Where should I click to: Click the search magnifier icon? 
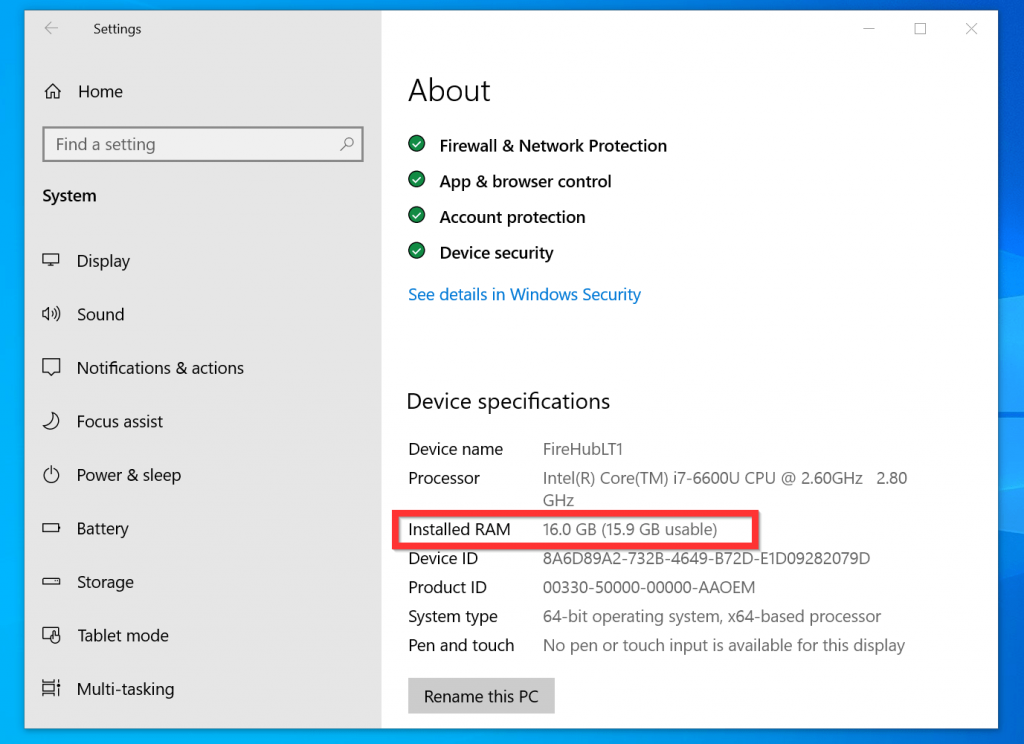pyautogui.click(x=346, y=145)
